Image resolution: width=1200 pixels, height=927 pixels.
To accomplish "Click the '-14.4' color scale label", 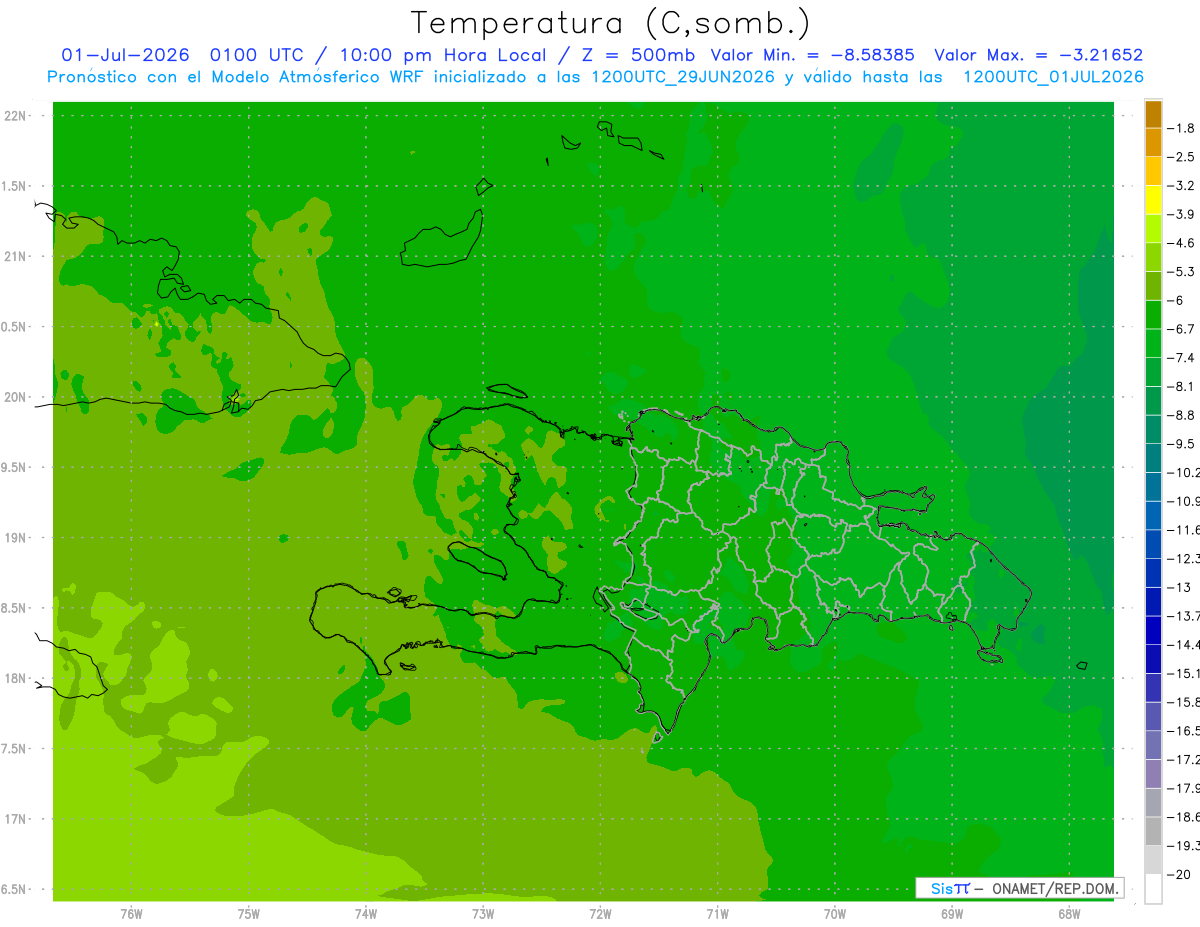I will [1184, 645].
